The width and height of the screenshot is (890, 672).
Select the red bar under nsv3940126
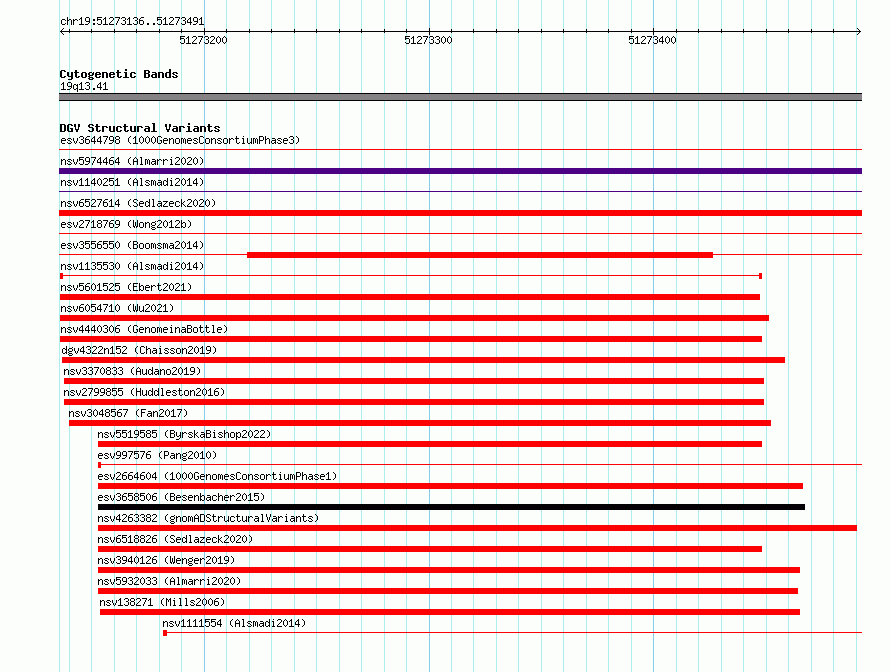tap(449, 570)
